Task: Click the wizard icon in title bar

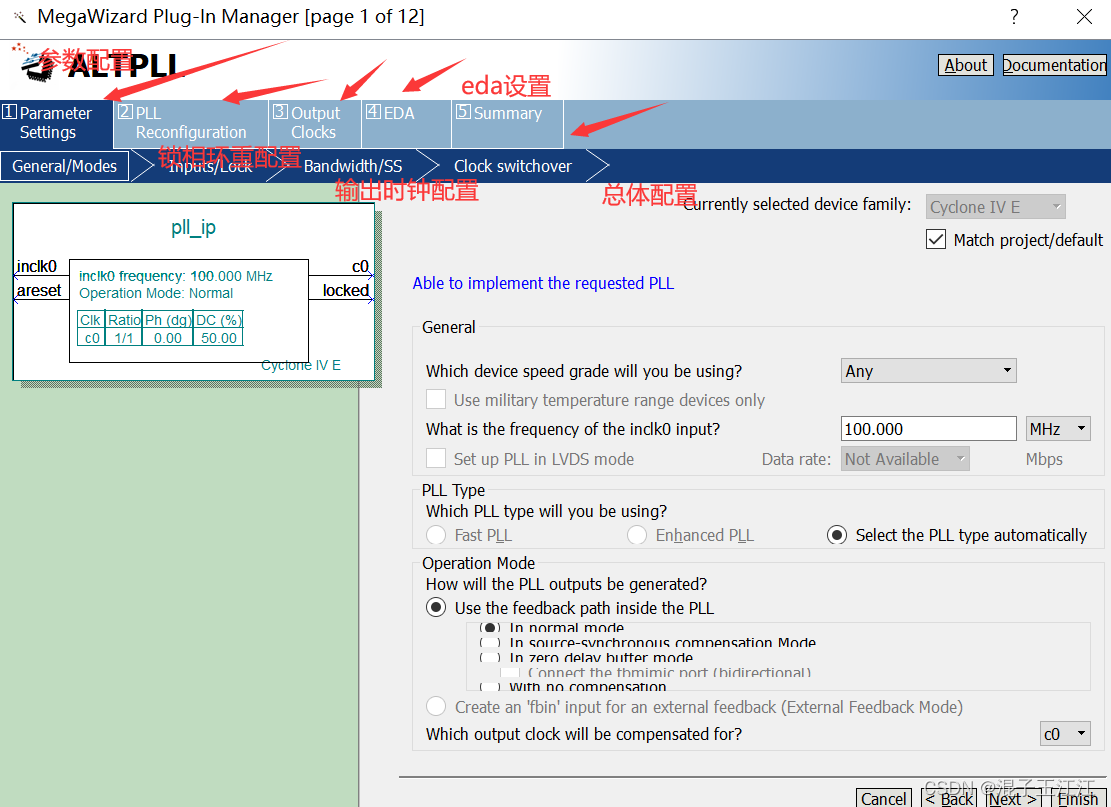Action: [19, 16]
